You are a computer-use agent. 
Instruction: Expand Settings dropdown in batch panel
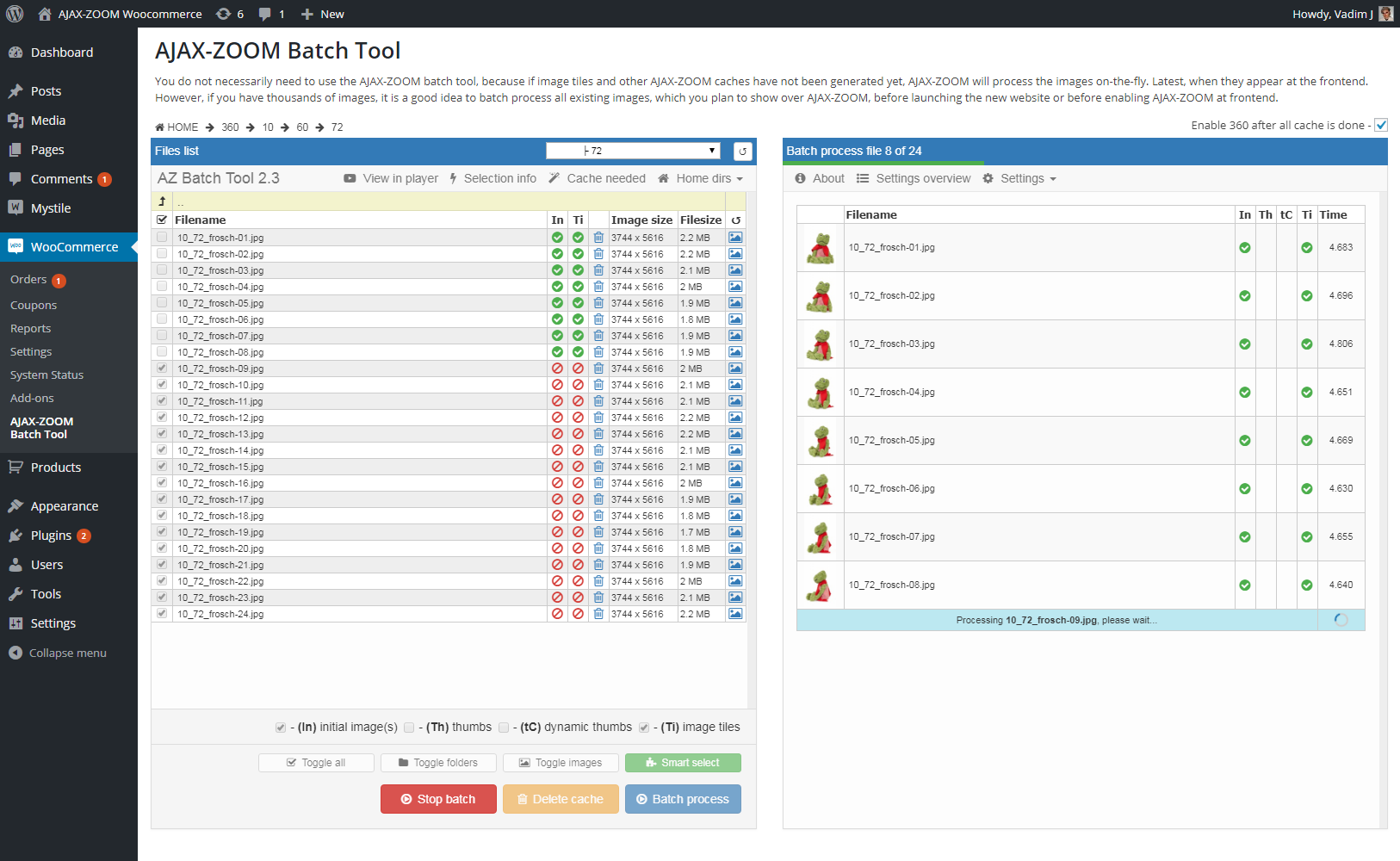tap(1019, 178)
